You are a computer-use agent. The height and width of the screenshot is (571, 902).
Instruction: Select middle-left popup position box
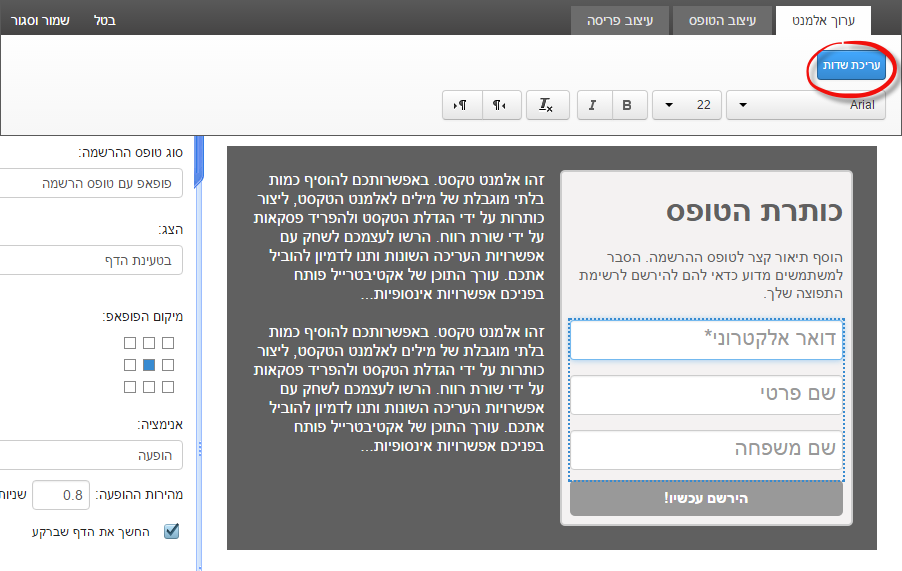click(130, 365)
